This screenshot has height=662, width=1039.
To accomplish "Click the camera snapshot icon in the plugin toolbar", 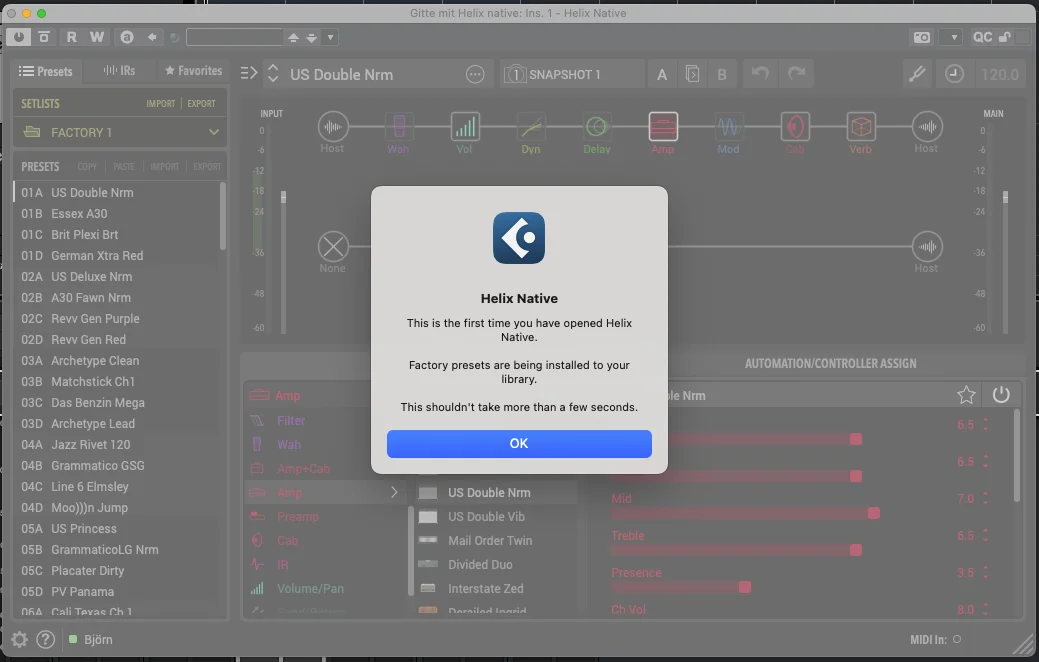I will tap(922, 37).
